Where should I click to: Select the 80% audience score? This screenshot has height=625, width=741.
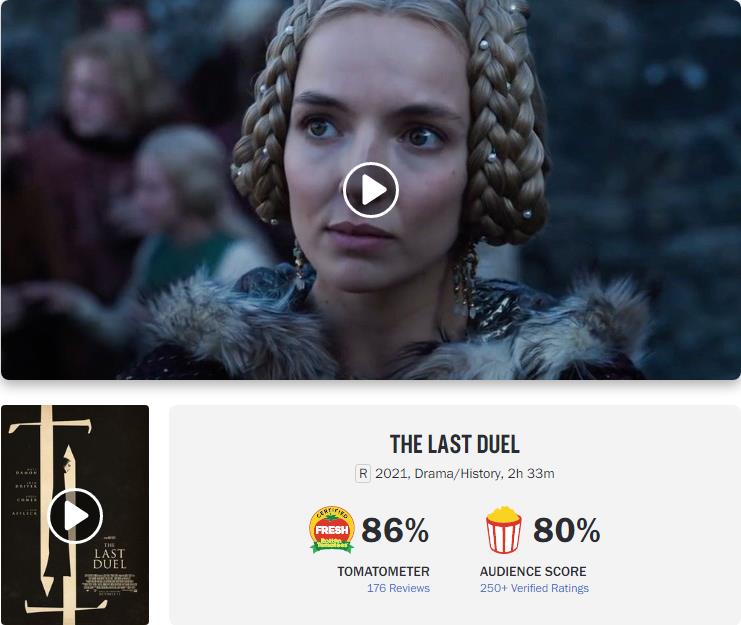tap(567, 530)
